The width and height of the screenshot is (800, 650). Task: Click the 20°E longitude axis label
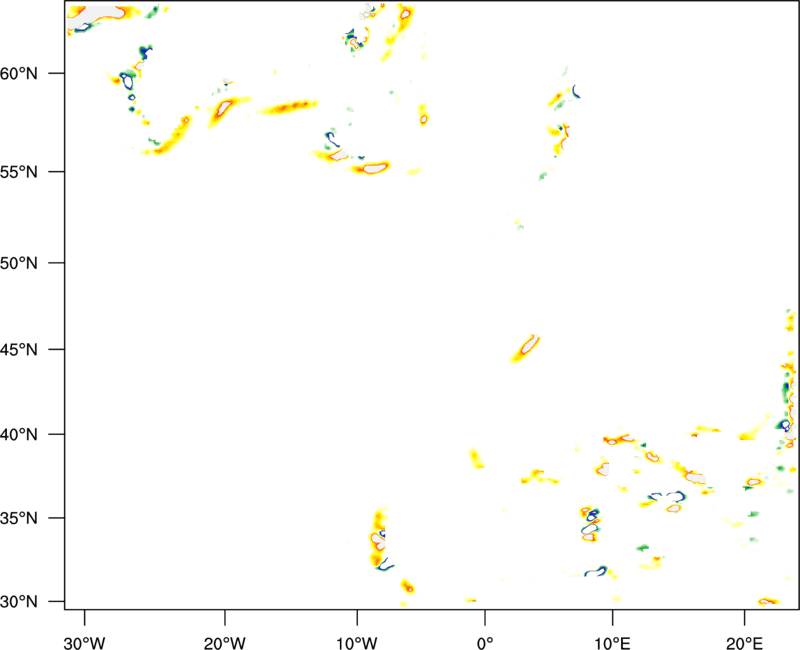pyautogui.click(x=744, y=643)
